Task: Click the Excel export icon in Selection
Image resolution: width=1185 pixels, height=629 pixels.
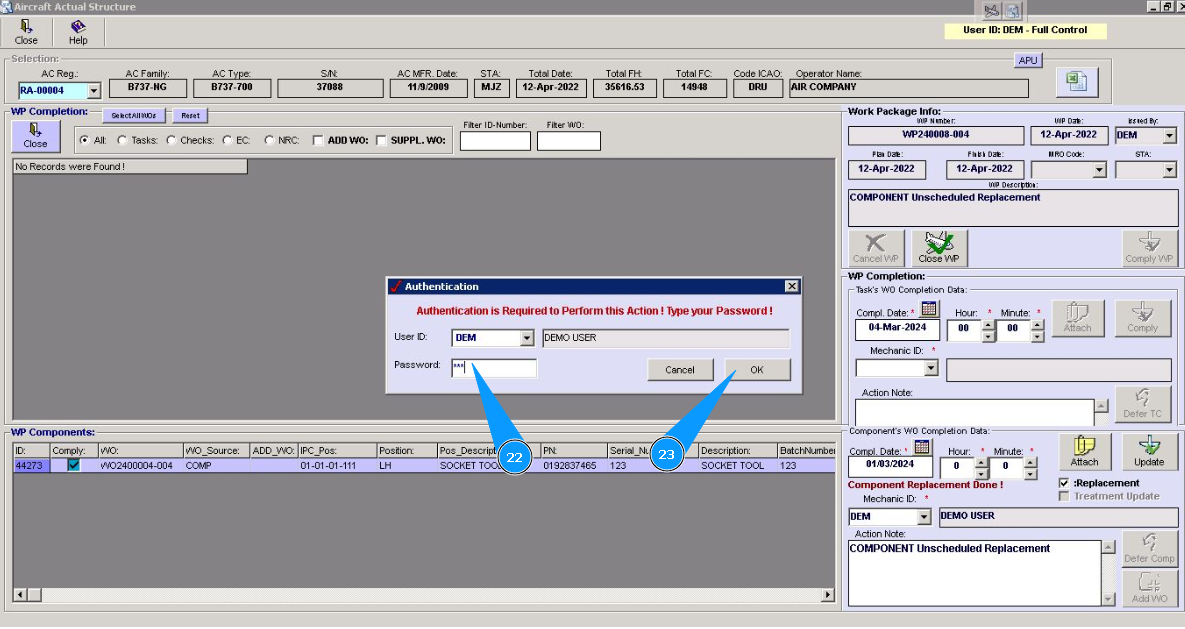Action: (1076, 82)
